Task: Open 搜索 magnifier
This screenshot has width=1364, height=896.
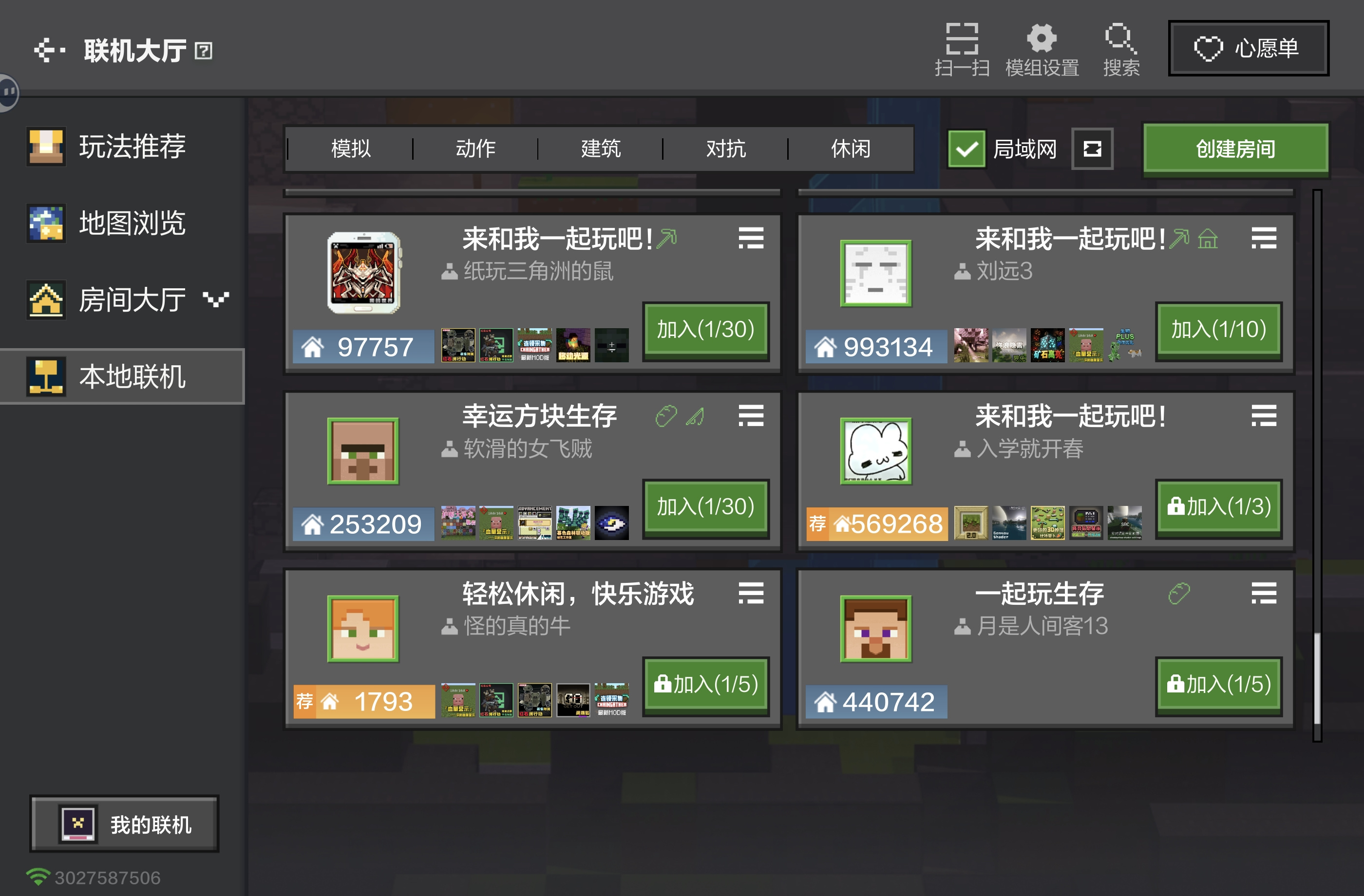Action: pos(1121,50)
